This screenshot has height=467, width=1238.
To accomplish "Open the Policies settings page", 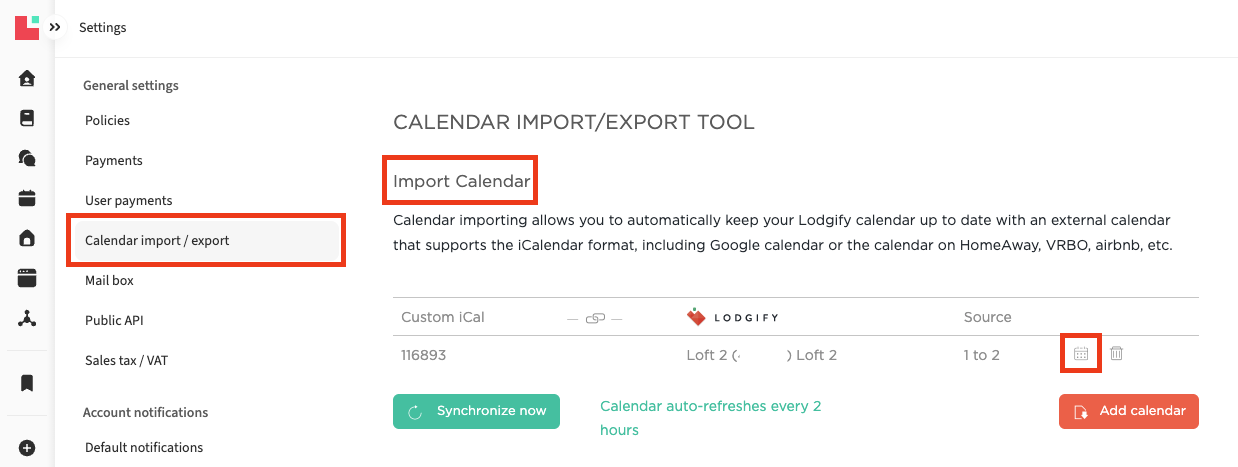I will pos(107,121).
